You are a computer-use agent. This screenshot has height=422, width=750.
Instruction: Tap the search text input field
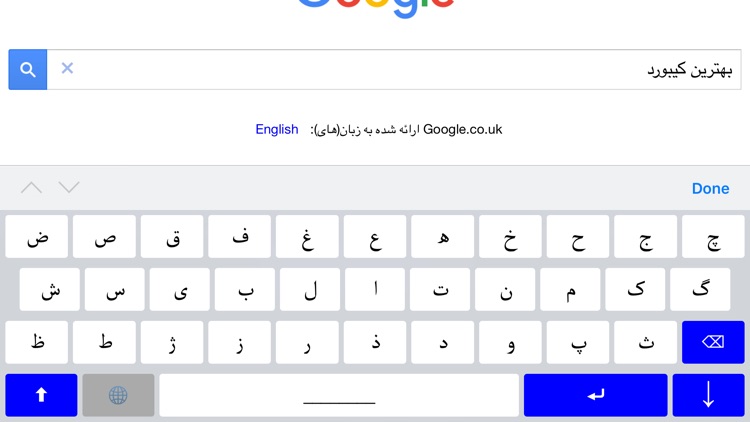pyautogui.click(x=400, y=69)
